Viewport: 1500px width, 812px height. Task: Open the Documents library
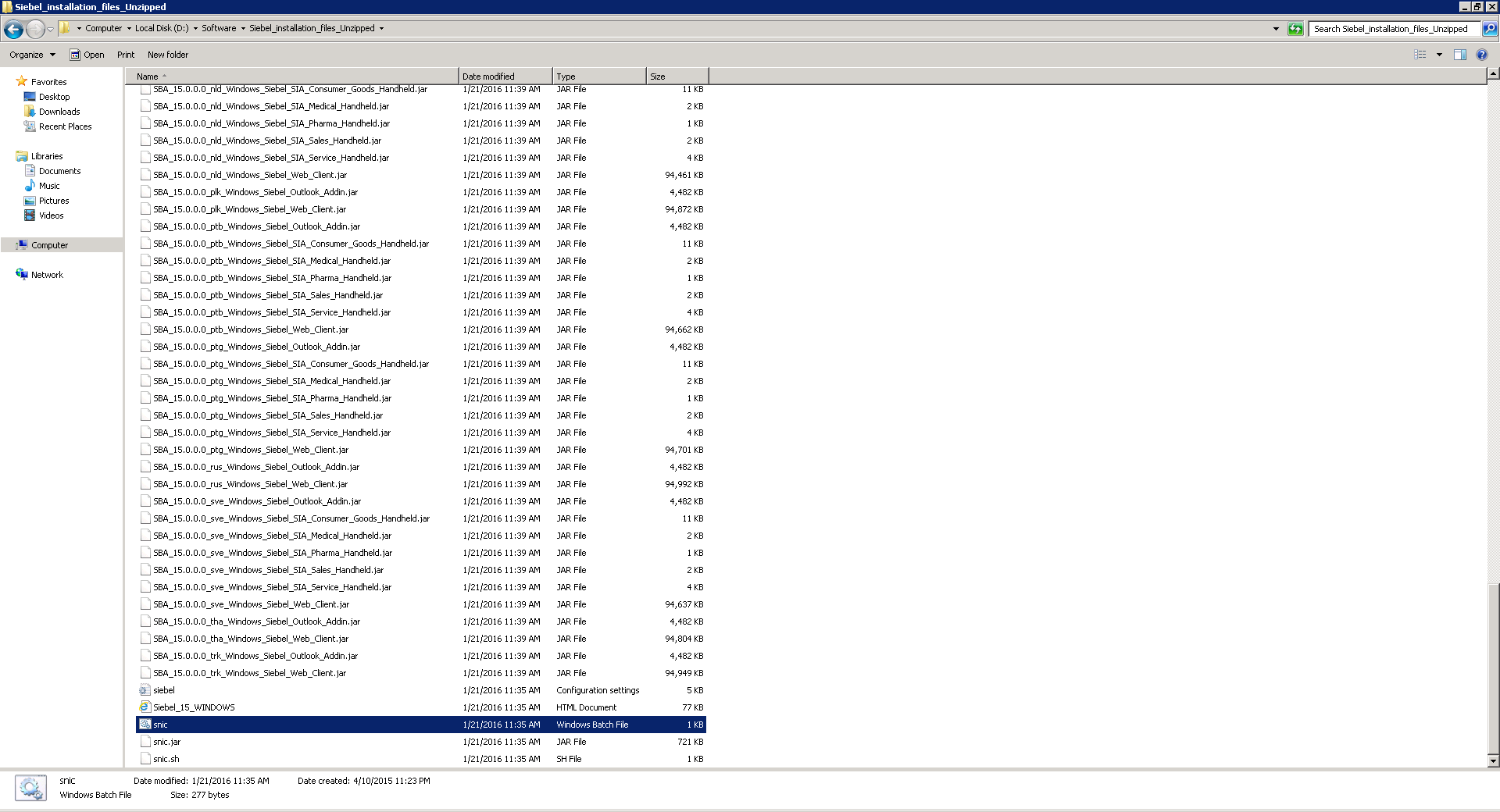(59, 171)
